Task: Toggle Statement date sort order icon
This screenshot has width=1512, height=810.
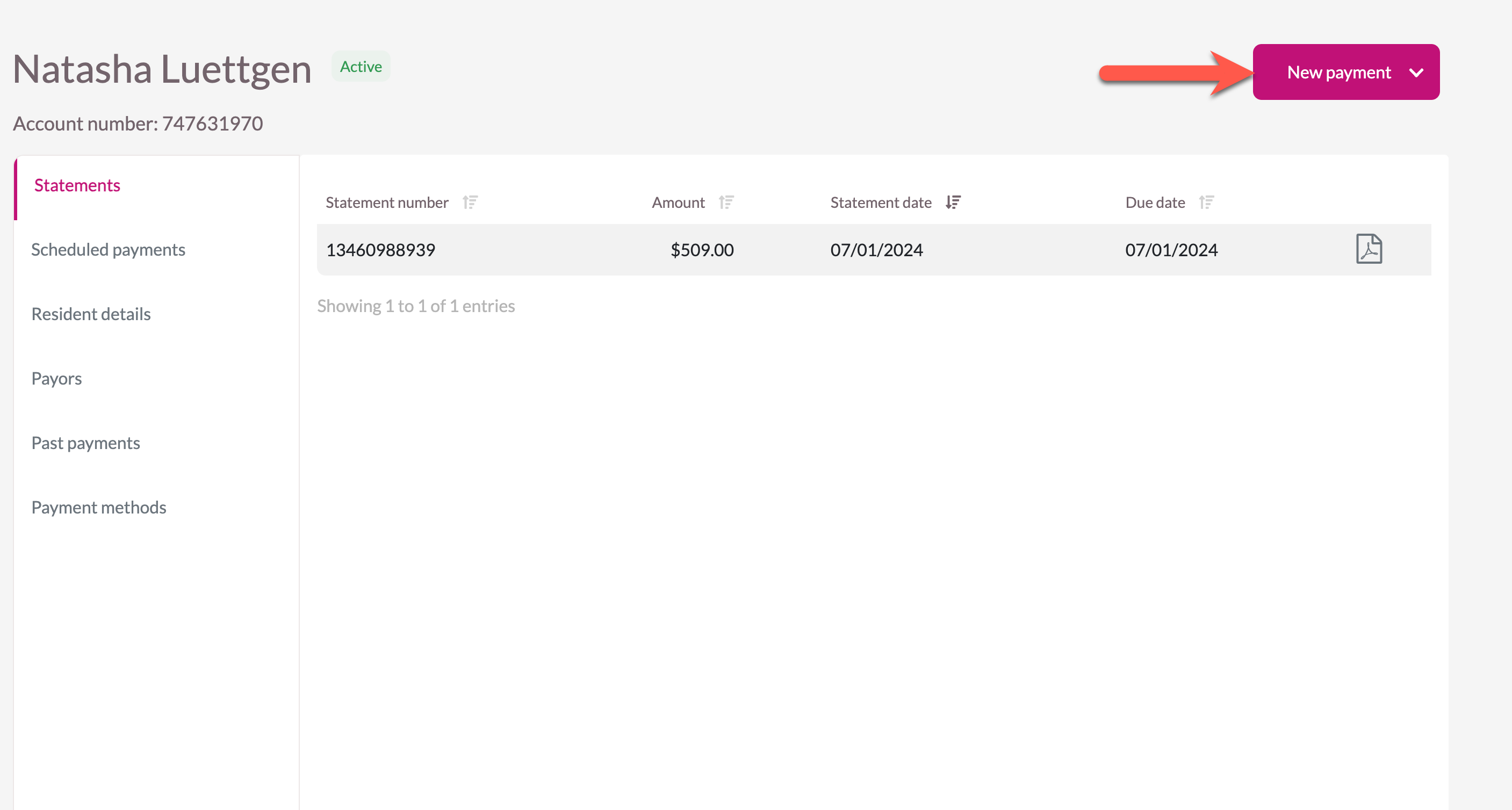Action: 953,202
